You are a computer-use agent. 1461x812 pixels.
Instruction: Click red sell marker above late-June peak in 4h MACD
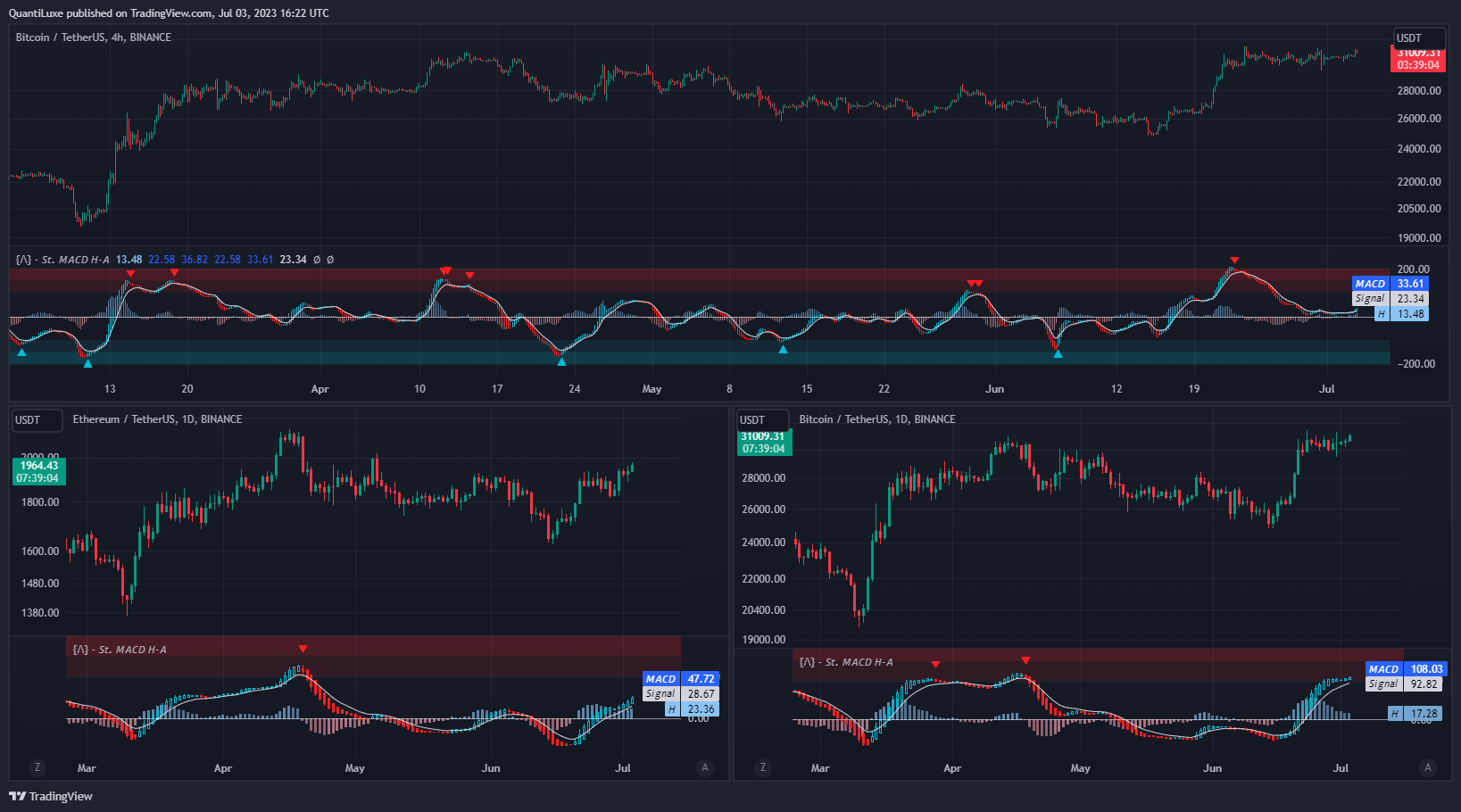1234,261
